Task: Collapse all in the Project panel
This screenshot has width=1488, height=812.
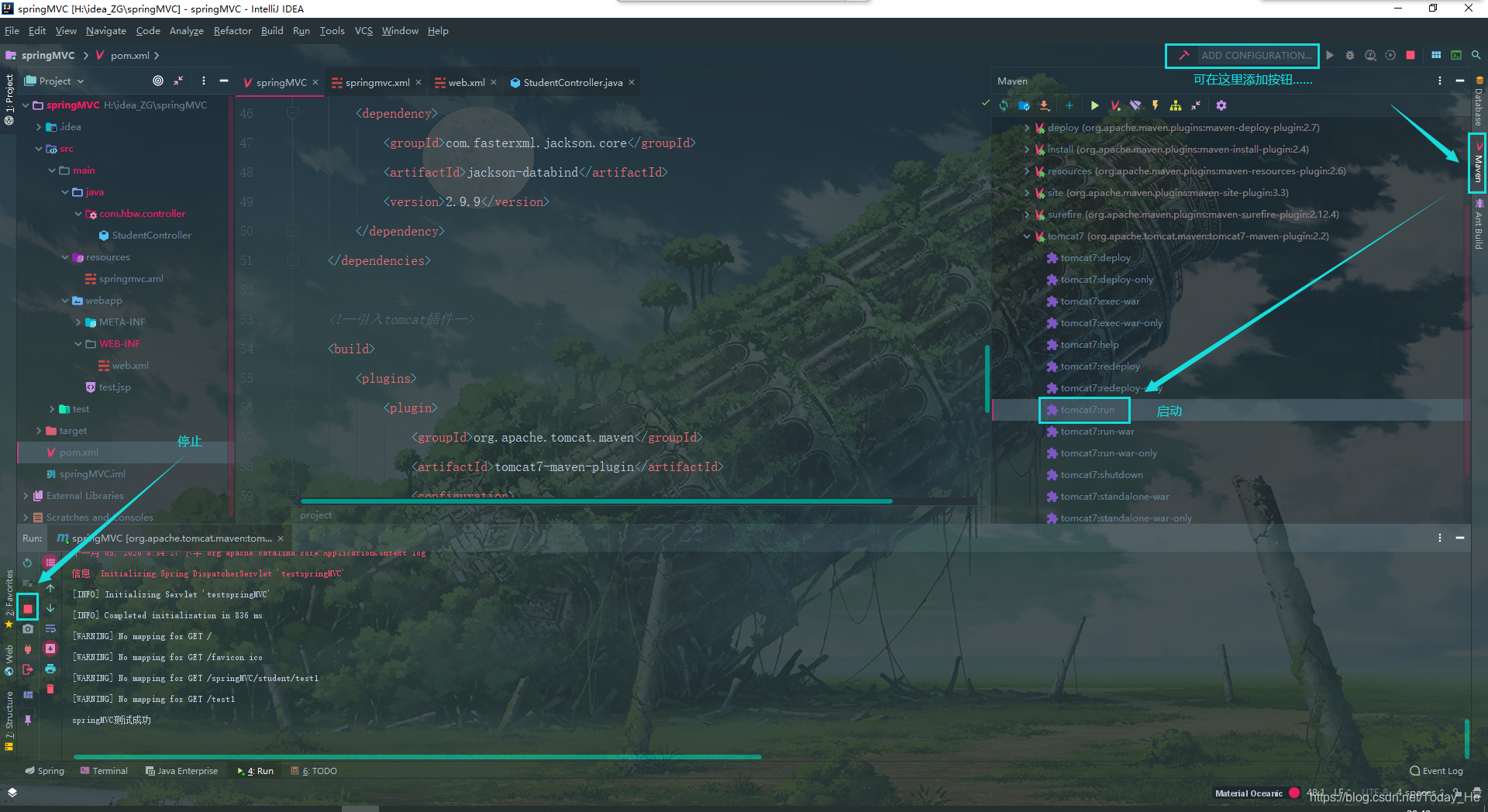Action: 178,81
